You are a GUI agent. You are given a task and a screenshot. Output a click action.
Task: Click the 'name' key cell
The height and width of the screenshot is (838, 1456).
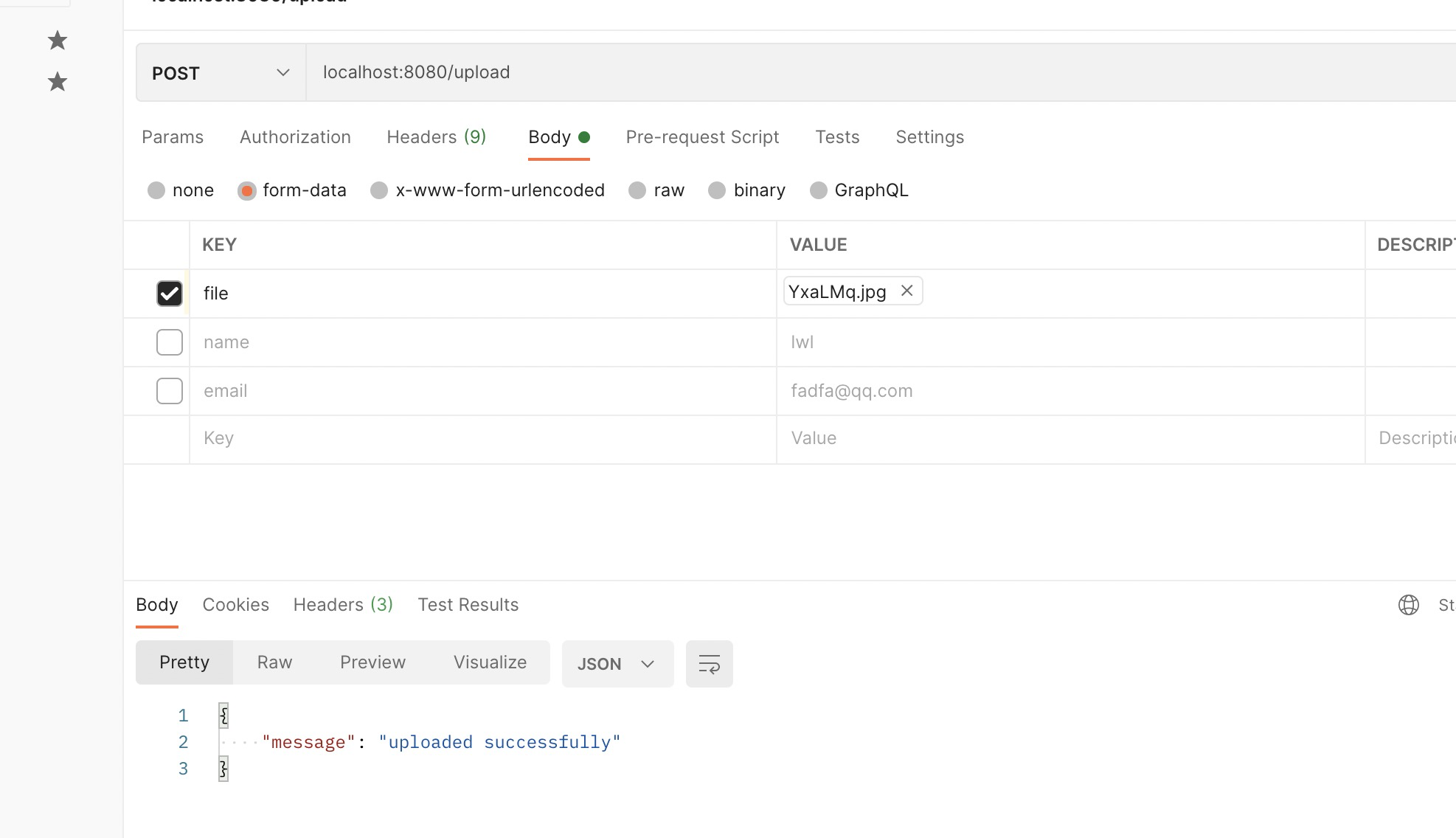[483, 342]
